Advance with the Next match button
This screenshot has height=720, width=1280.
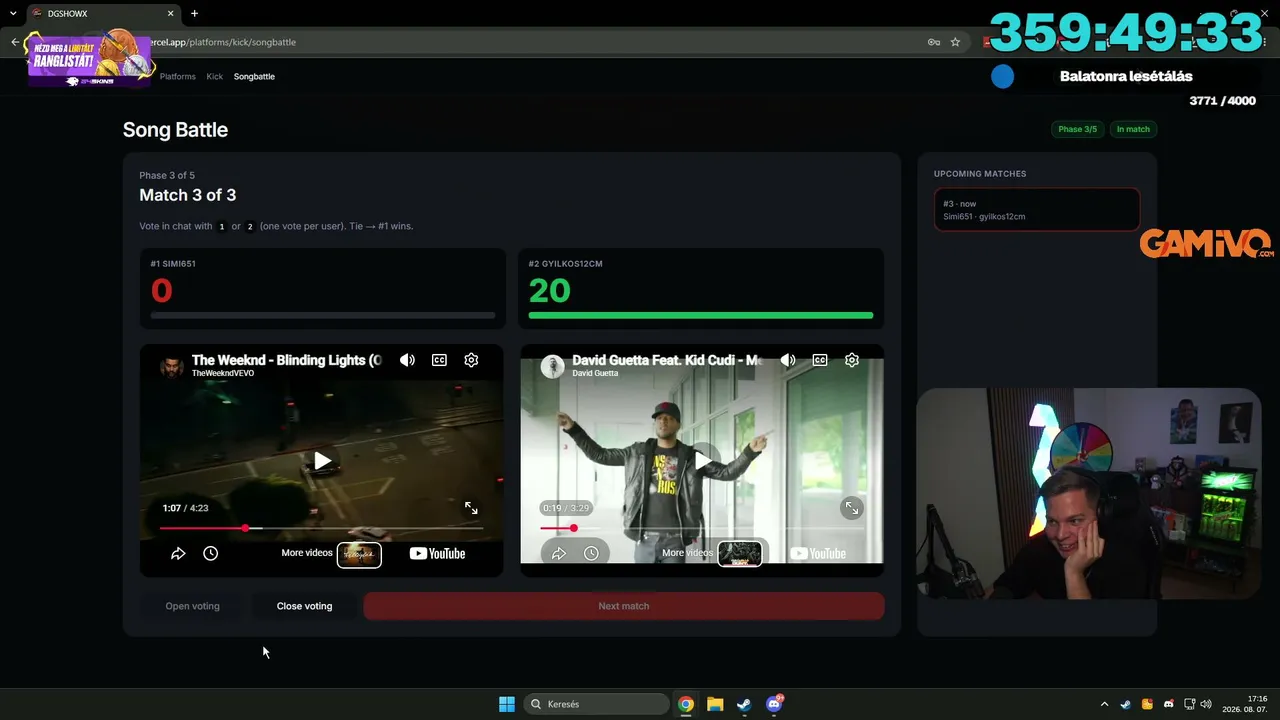pos(624,606)
